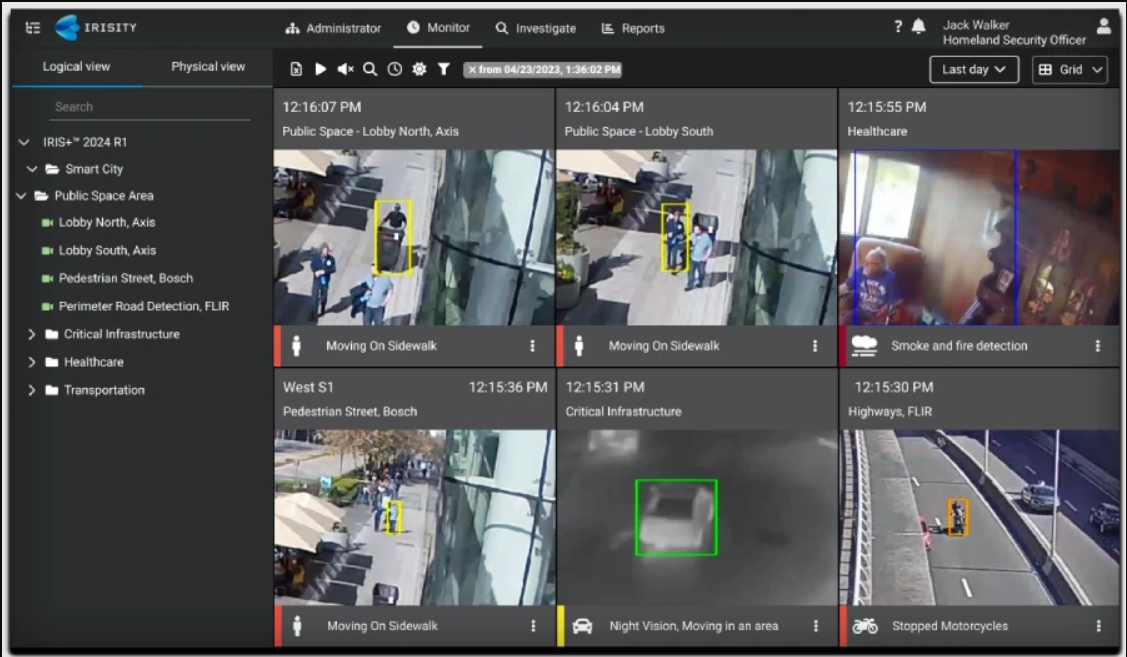This screenshot has height=657, width=1127.
Task: Click the 12:16:07 PM timestamp
Action: pos(321,107)
